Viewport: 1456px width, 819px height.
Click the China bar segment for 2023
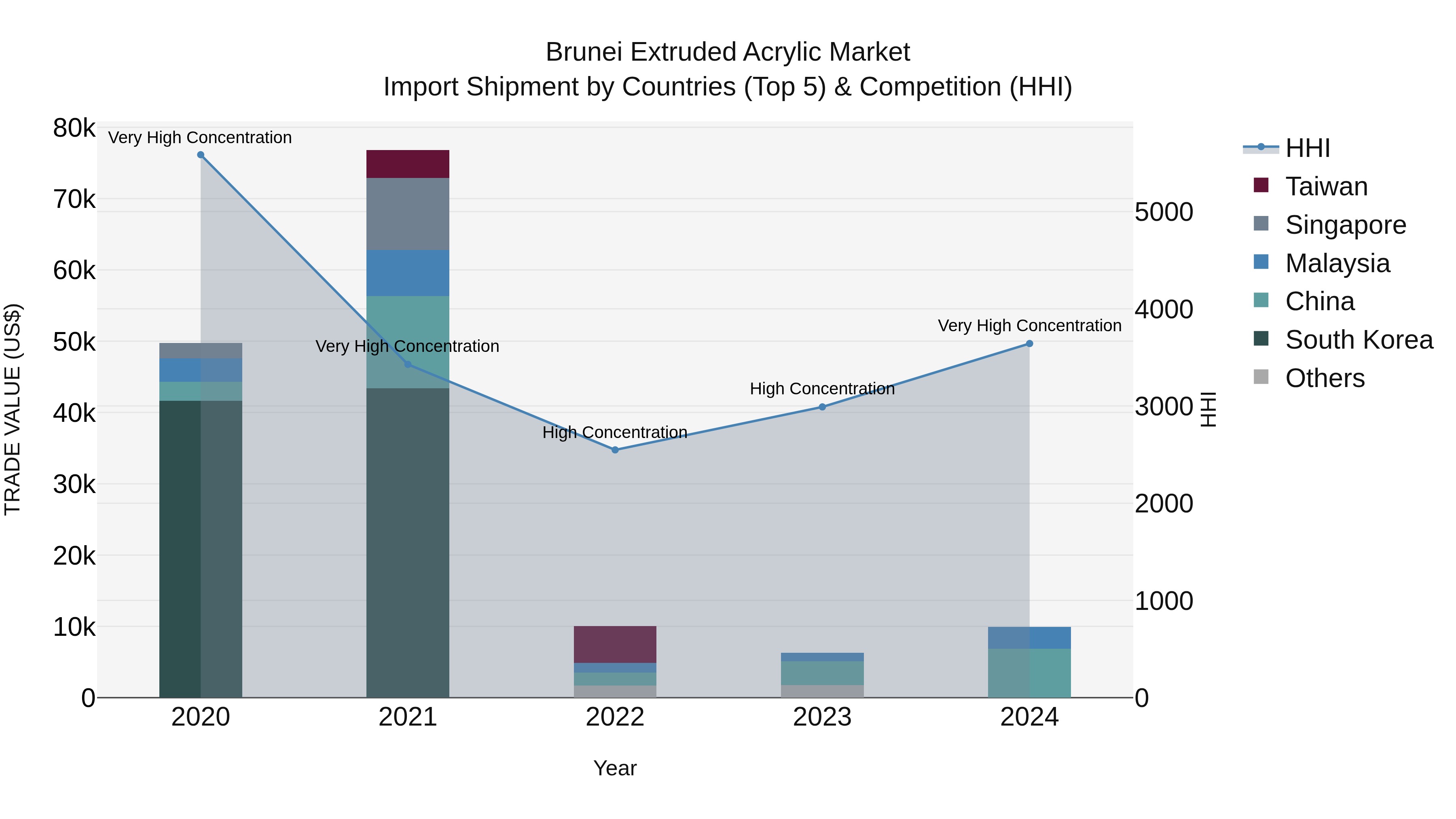(x=822, y=673)
